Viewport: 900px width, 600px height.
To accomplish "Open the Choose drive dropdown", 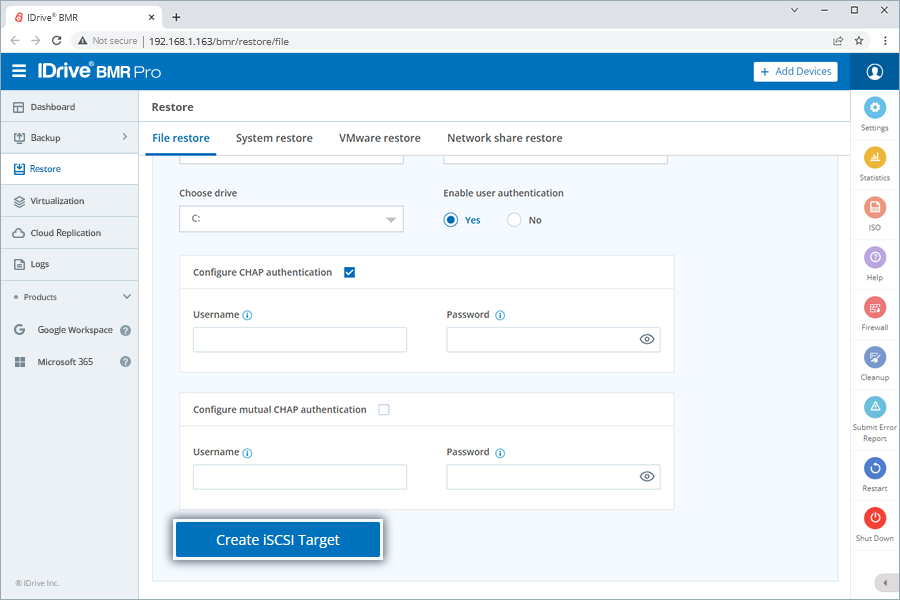I will 291,219.
